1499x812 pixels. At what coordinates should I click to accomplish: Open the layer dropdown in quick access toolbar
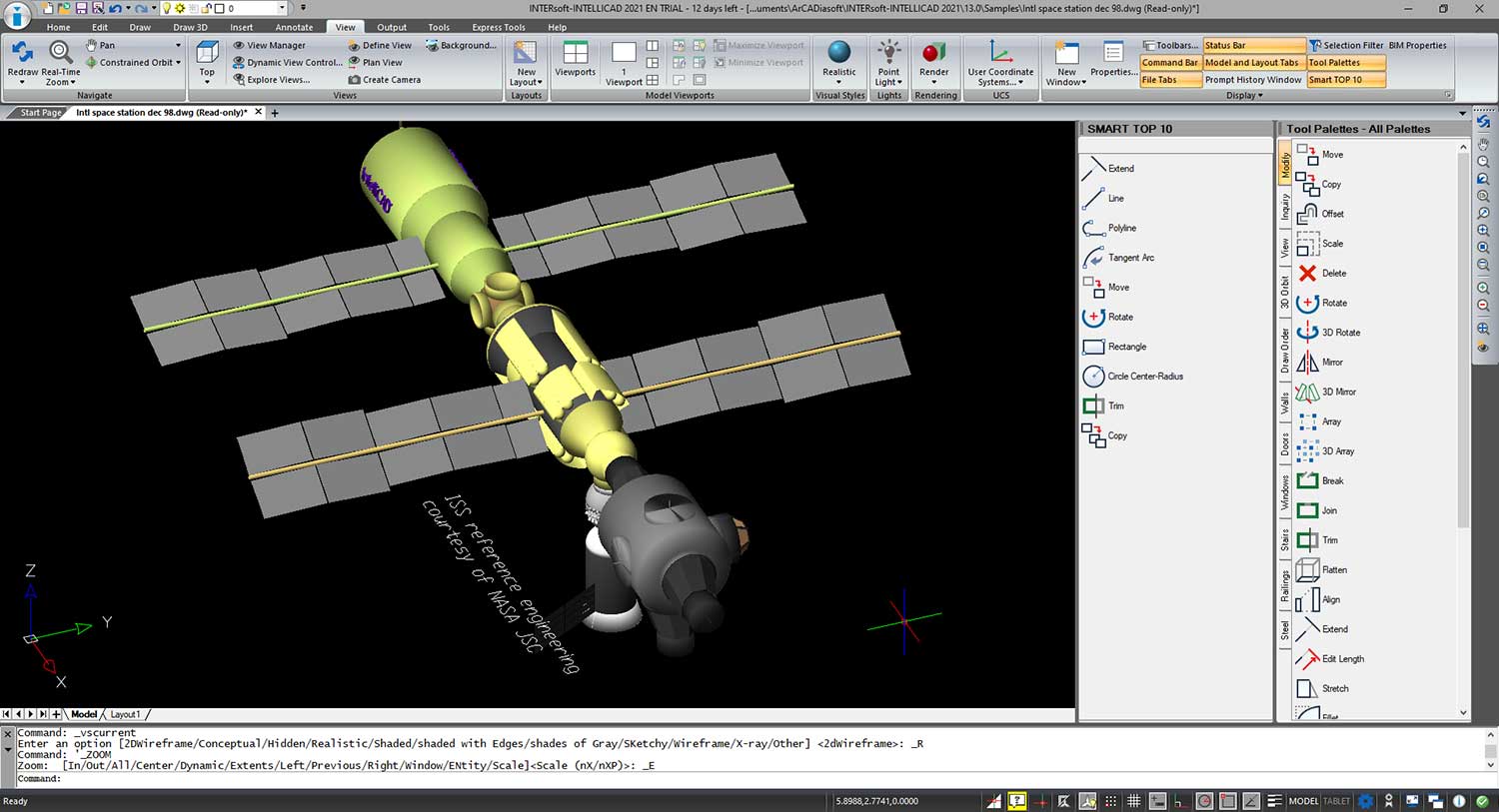(282, 8)
